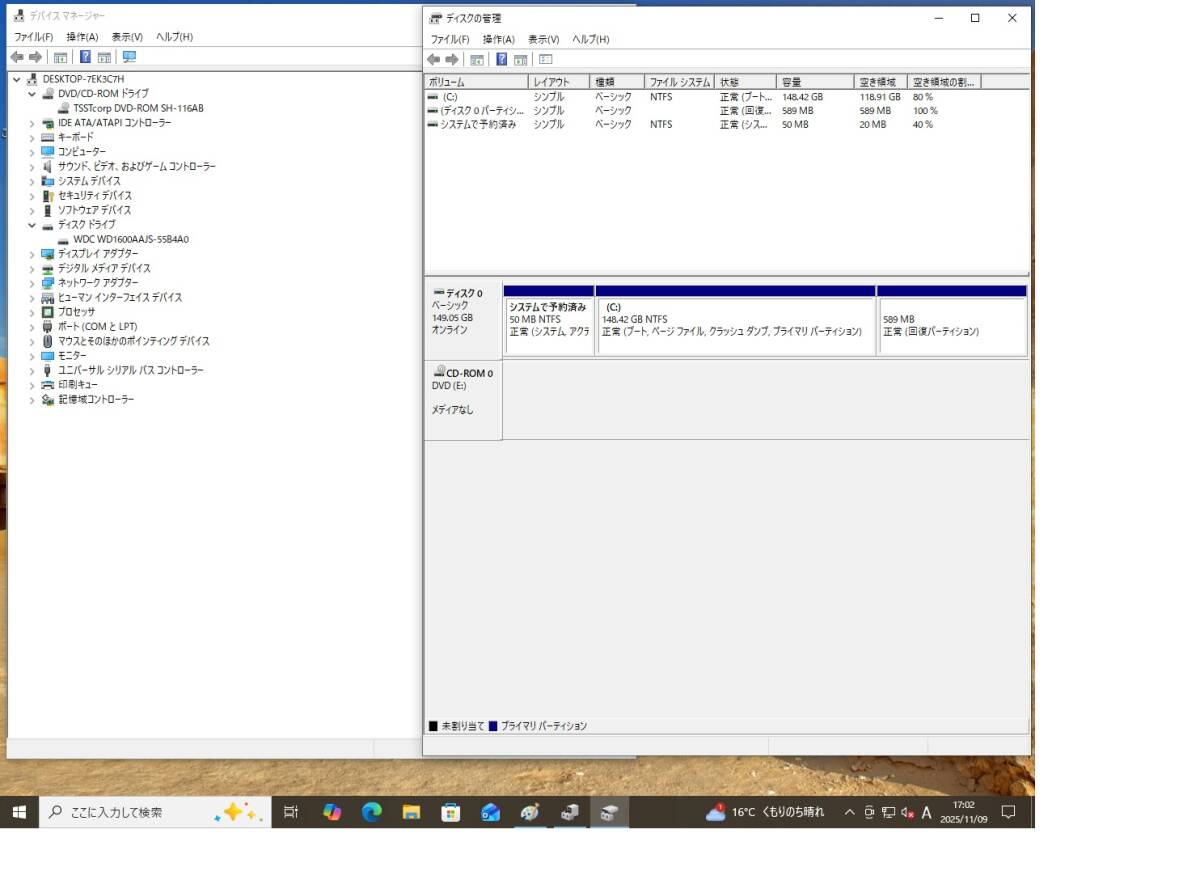Expand the ネットワーク アダプター node
Viewport: 1200px width, 880px height.
click(x=31, y=283)
